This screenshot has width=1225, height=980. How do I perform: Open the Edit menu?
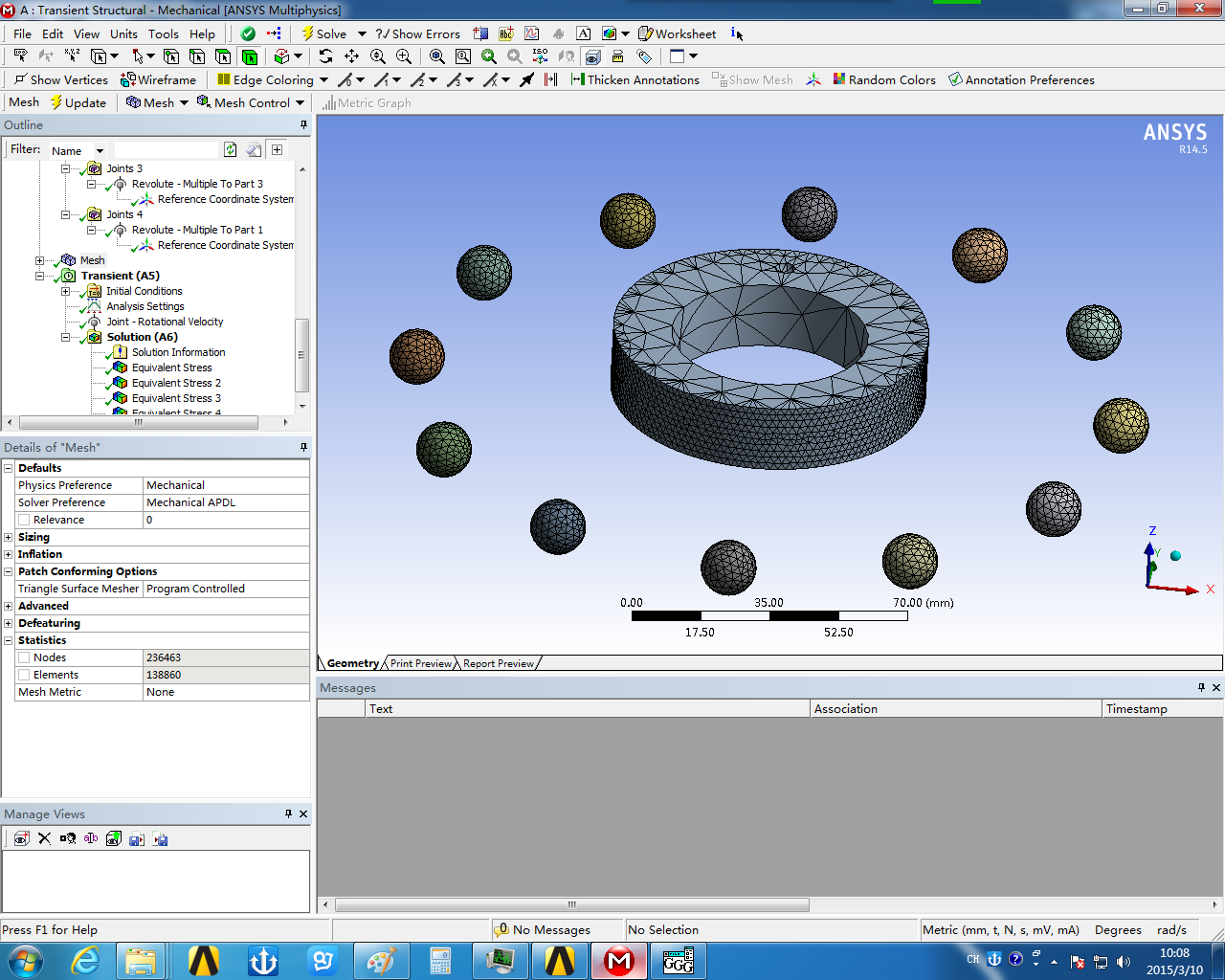53,33
